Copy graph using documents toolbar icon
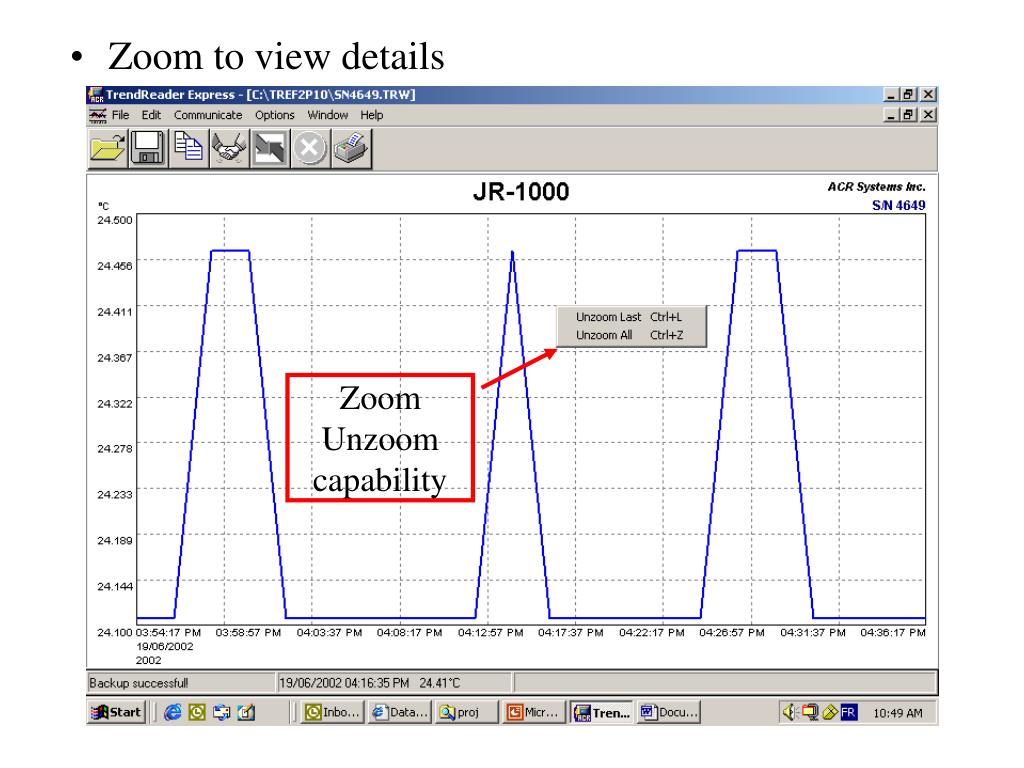Image resolution: width=1024 pixels, height=768 pixels. tap(189, 148)
